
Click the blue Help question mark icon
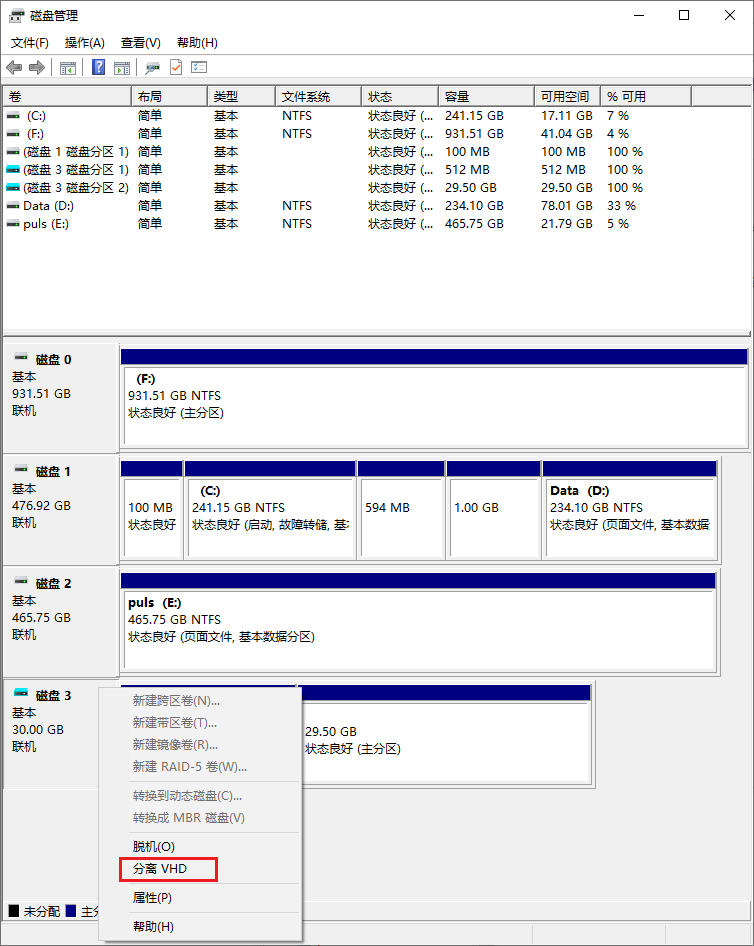99,67
